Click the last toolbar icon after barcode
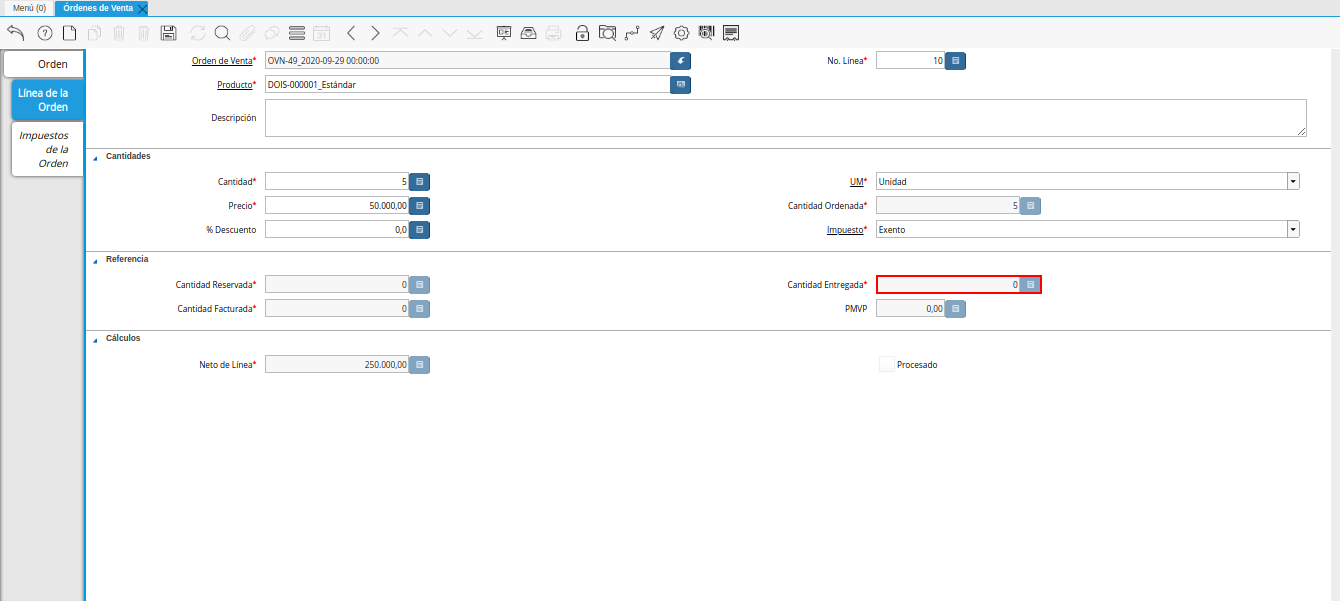This screenshot has height=601, width=1340. tap(731, 33)
